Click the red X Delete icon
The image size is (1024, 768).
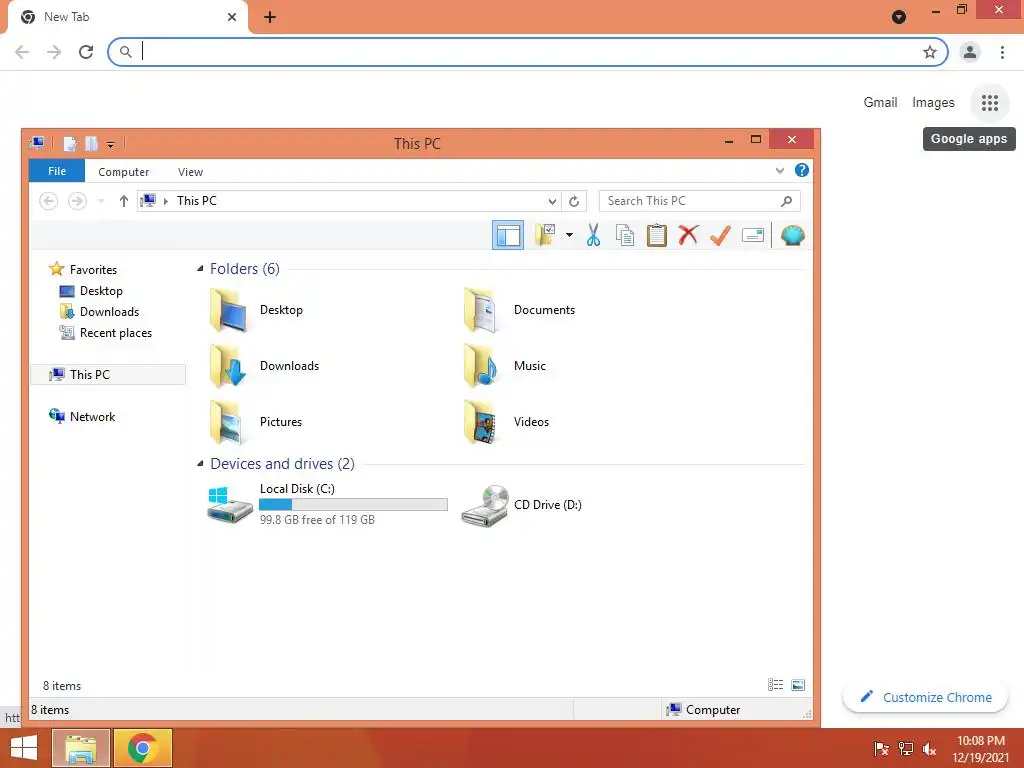click(x=688, y=235)
